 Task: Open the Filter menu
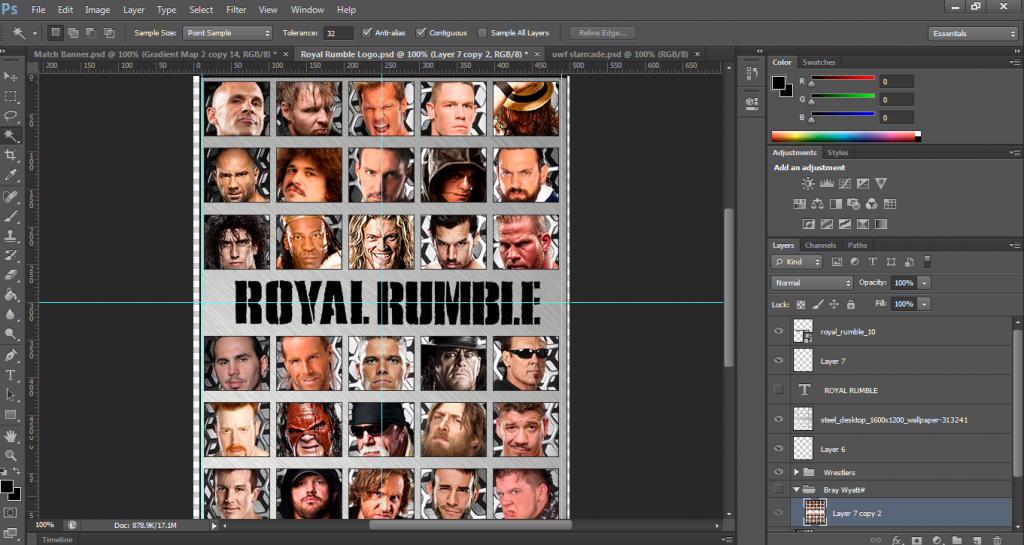pos(236,10)
